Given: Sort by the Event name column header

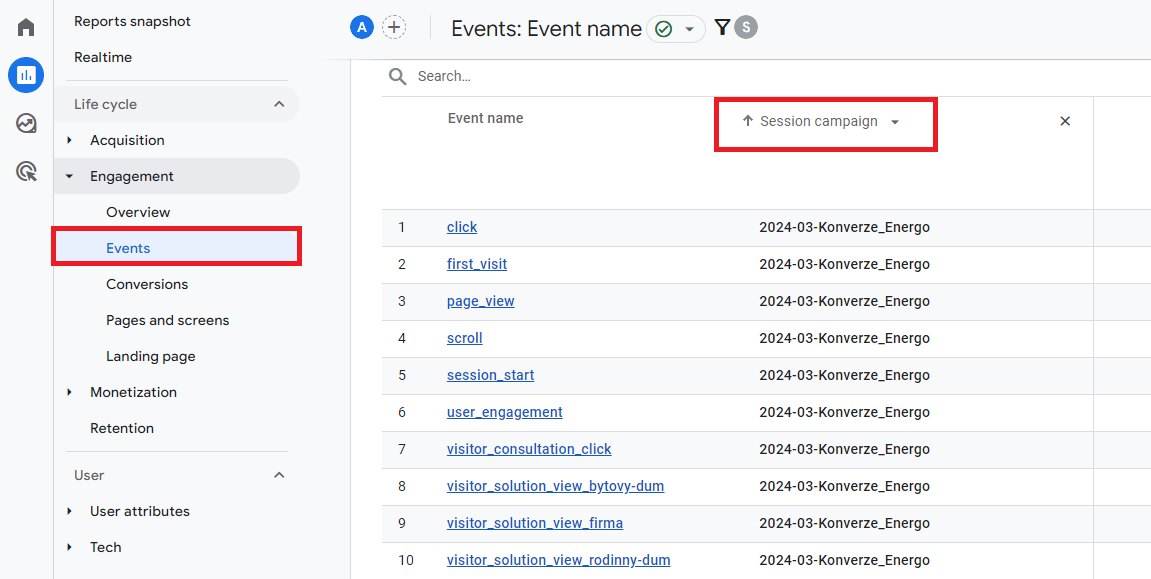Looking at the screenshot, I should coord(485,118).
